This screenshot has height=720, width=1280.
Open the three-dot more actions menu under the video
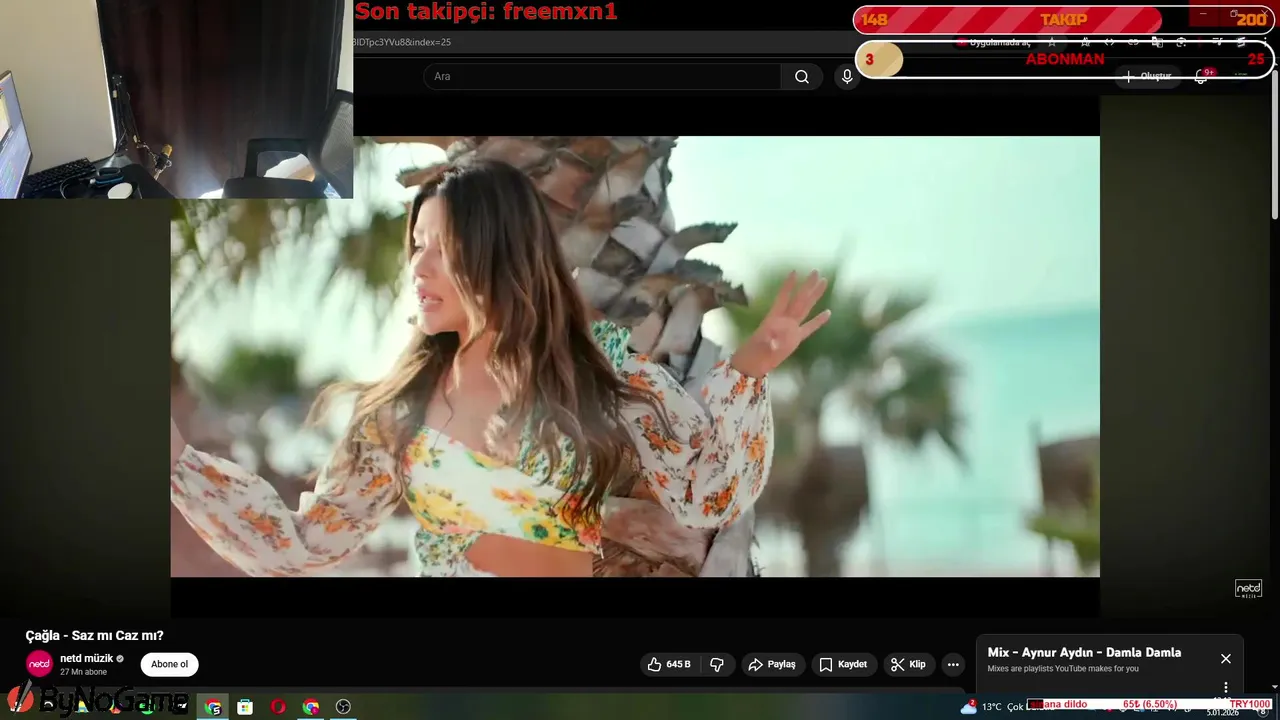(x=953, y=664)
